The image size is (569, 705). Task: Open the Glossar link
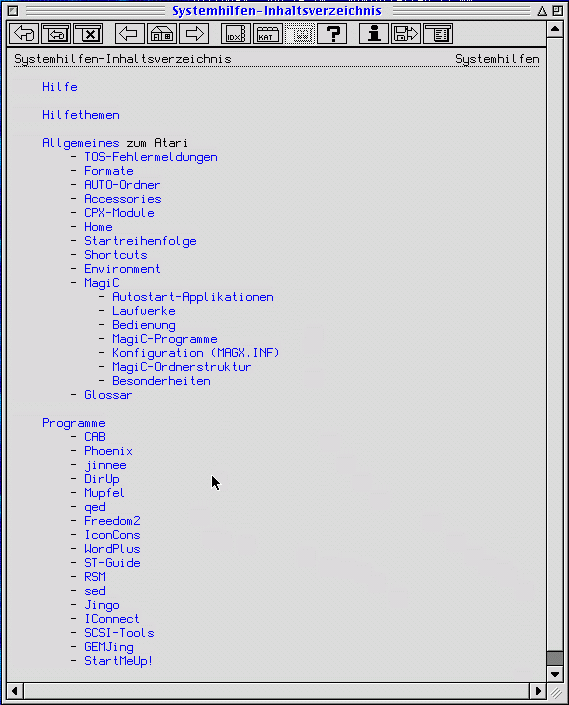pyautogui.click(x=108, y=395)
